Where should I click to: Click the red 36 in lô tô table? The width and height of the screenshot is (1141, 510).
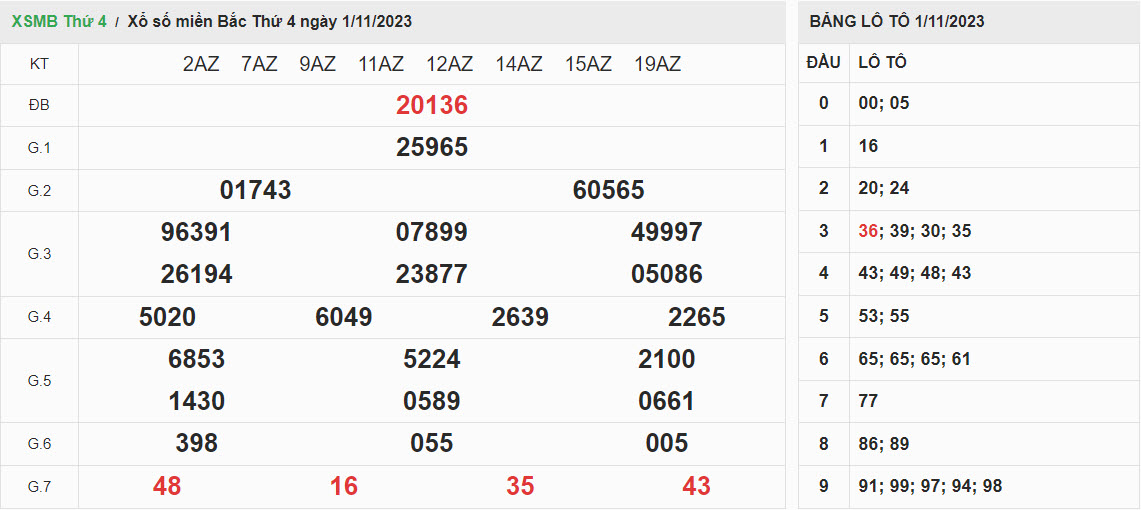[867, 231]
